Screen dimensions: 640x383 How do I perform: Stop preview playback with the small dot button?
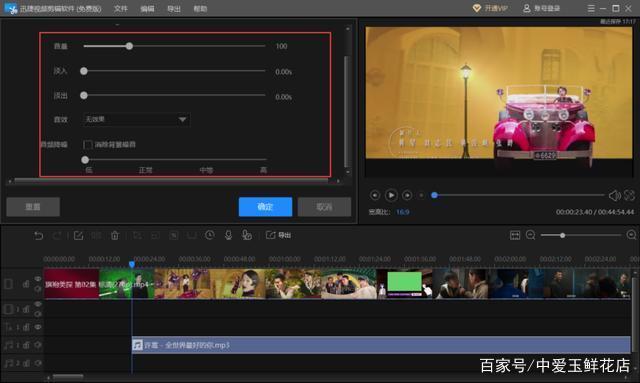coord(421,196)
